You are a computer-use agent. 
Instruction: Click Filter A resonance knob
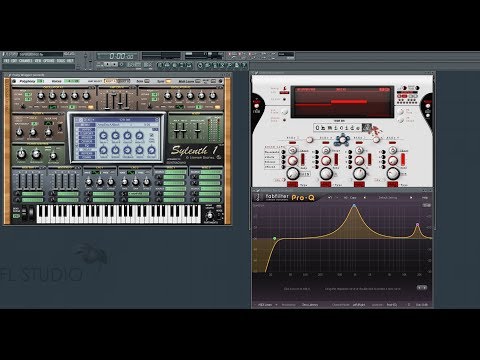click(33, 133)
